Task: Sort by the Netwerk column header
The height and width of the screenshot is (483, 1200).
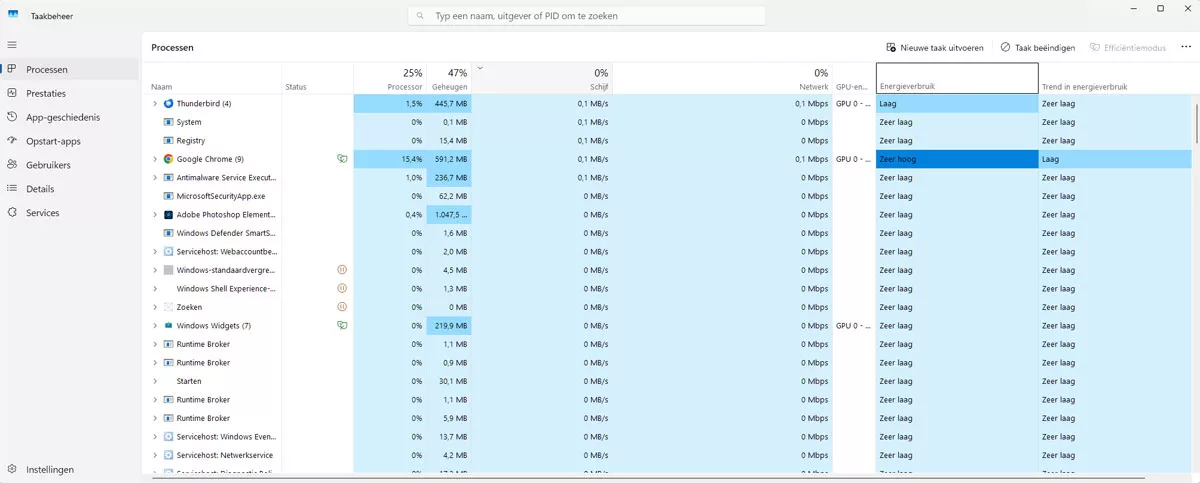Action: point(722,79)
